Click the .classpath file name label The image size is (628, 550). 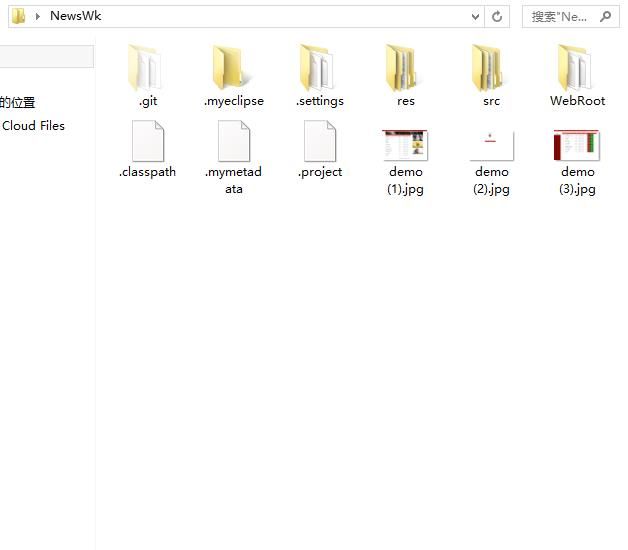[147, 172]
